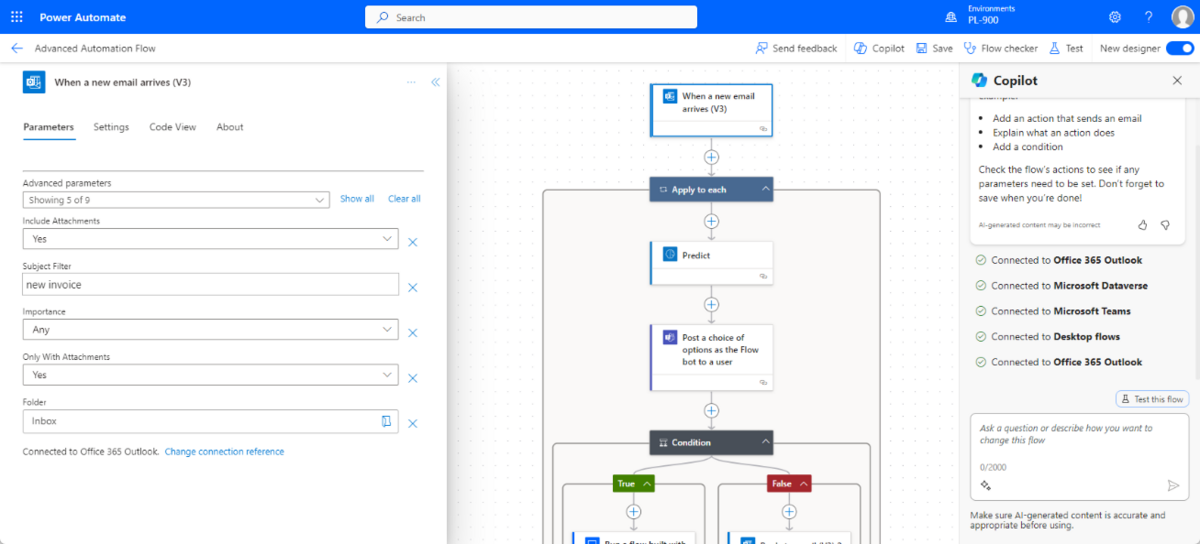
Task: Open the app launcher waffle icon
Action: tap(16, 17)
